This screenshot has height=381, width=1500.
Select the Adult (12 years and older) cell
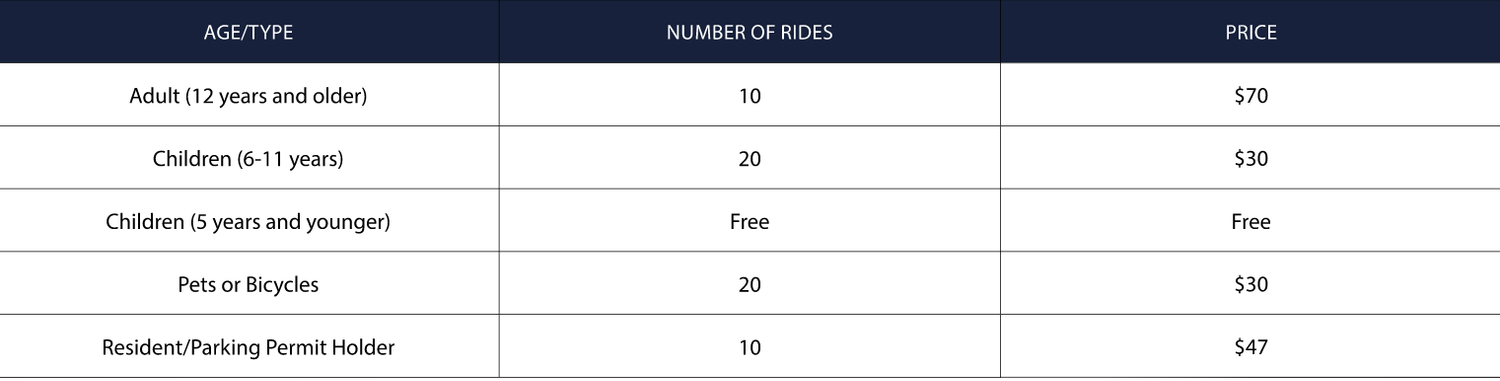click(249, 96)
